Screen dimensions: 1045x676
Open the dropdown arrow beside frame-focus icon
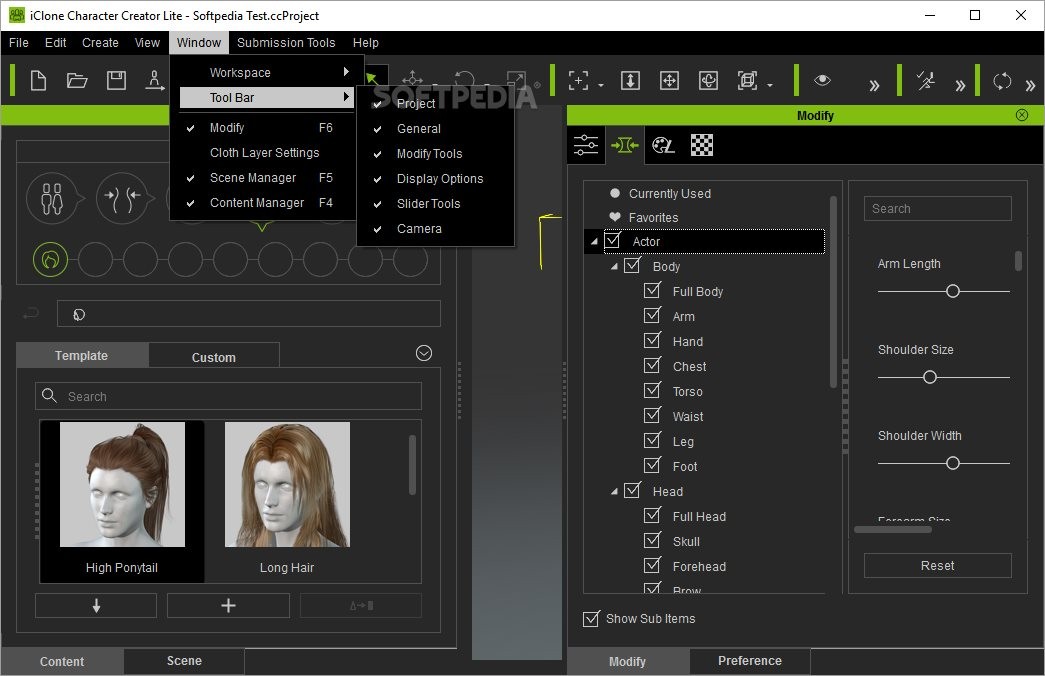600,85
